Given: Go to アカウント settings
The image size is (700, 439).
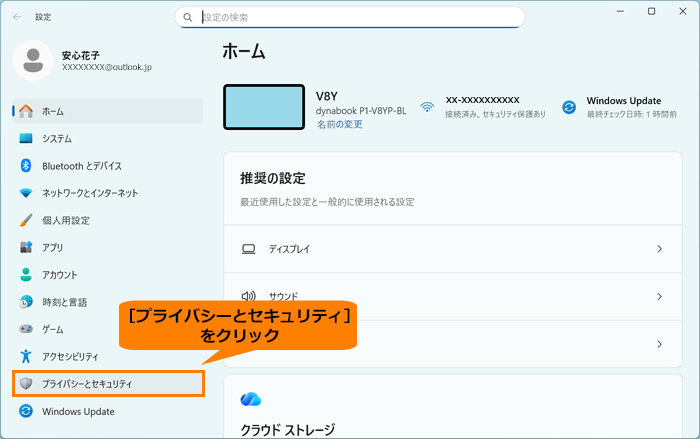Looking at the screenshot, I should [108, 275].
